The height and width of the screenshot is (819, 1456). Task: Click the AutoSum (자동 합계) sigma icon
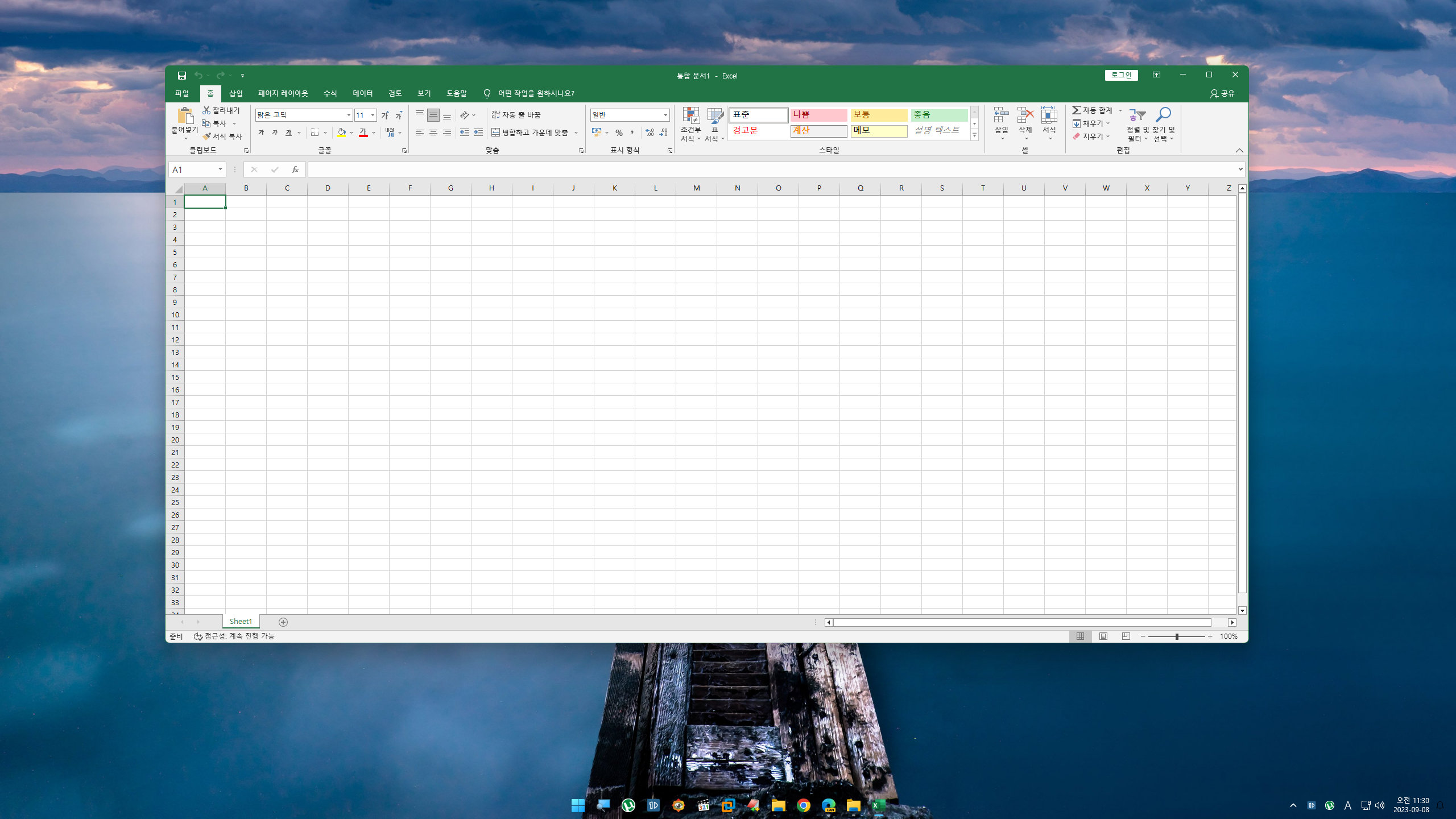point(1076,110)
